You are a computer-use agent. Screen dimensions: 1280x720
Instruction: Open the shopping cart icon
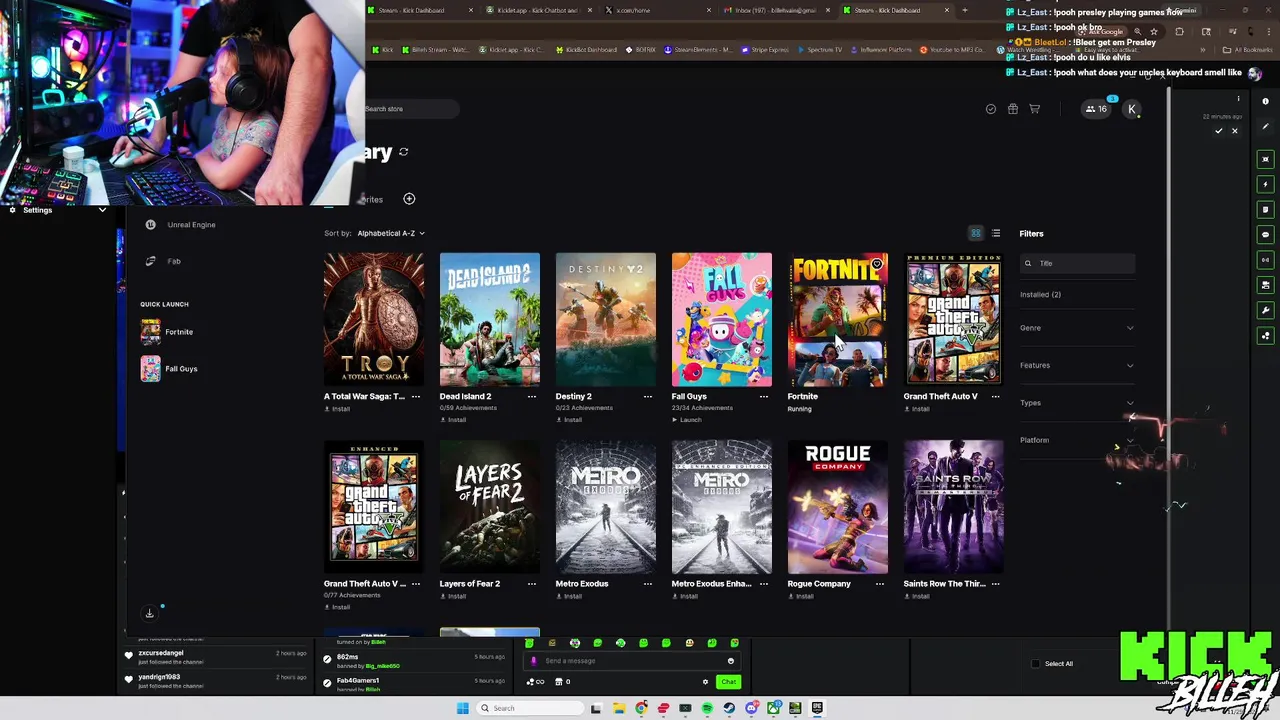click(1035, 109)
